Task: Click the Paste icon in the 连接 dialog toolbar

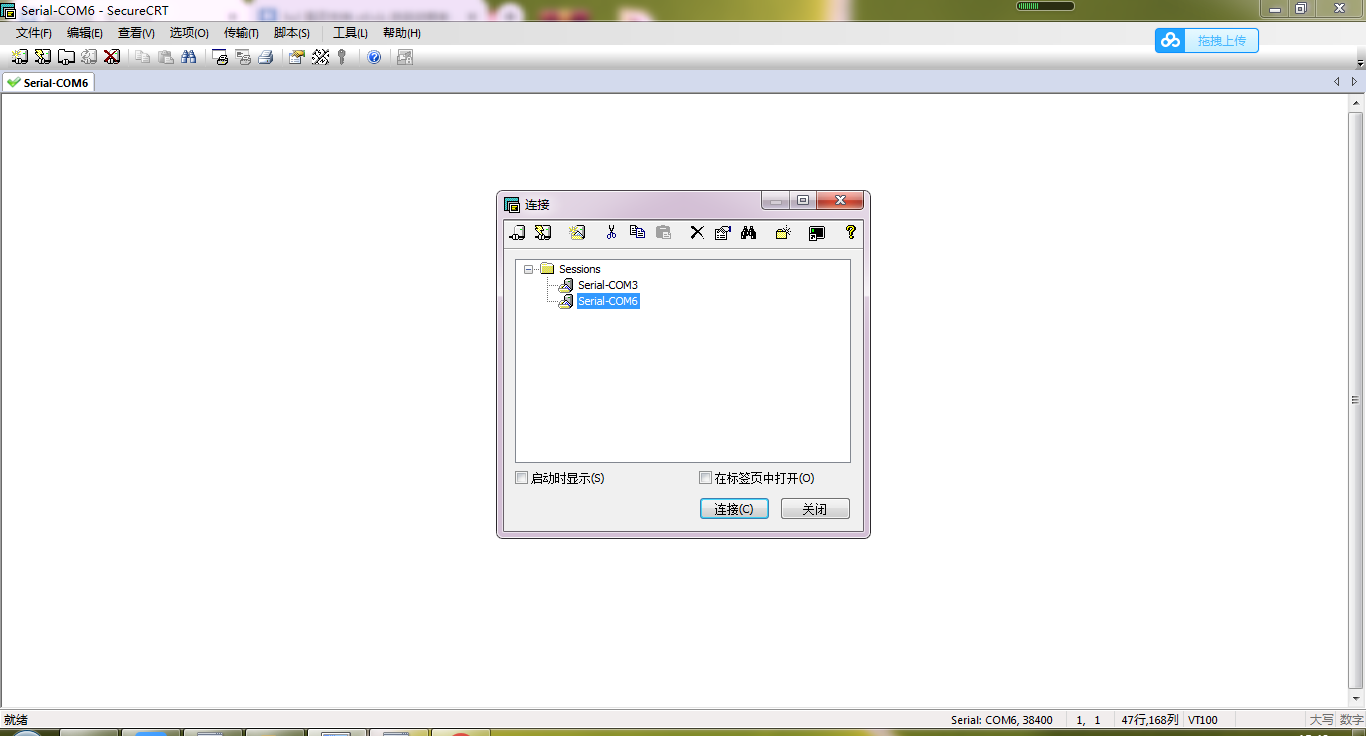Action: pos(663,232)
